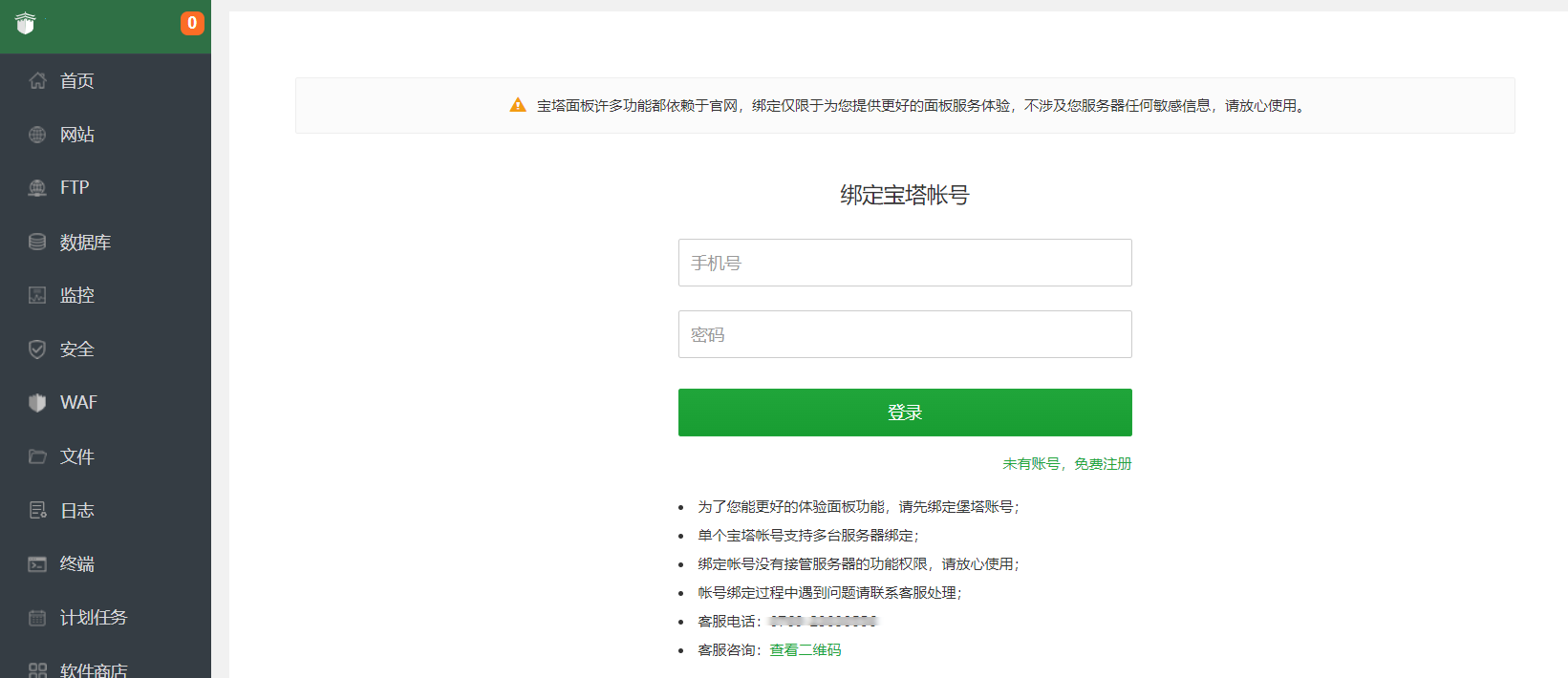
Task: Click the calendar icon beside 计划任务
Action: (37, 618)
